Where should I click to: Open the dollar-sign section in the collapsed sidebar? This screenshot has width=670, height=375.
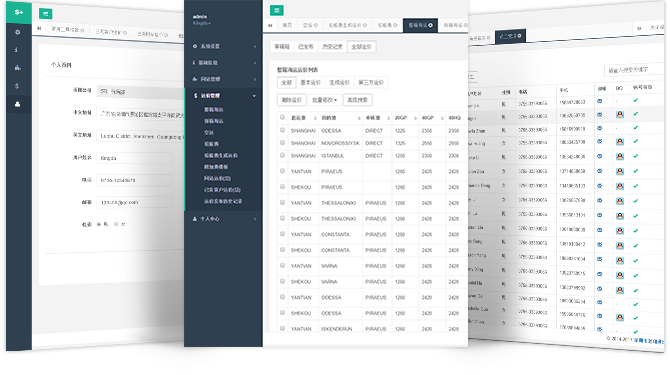coord(17,86)
